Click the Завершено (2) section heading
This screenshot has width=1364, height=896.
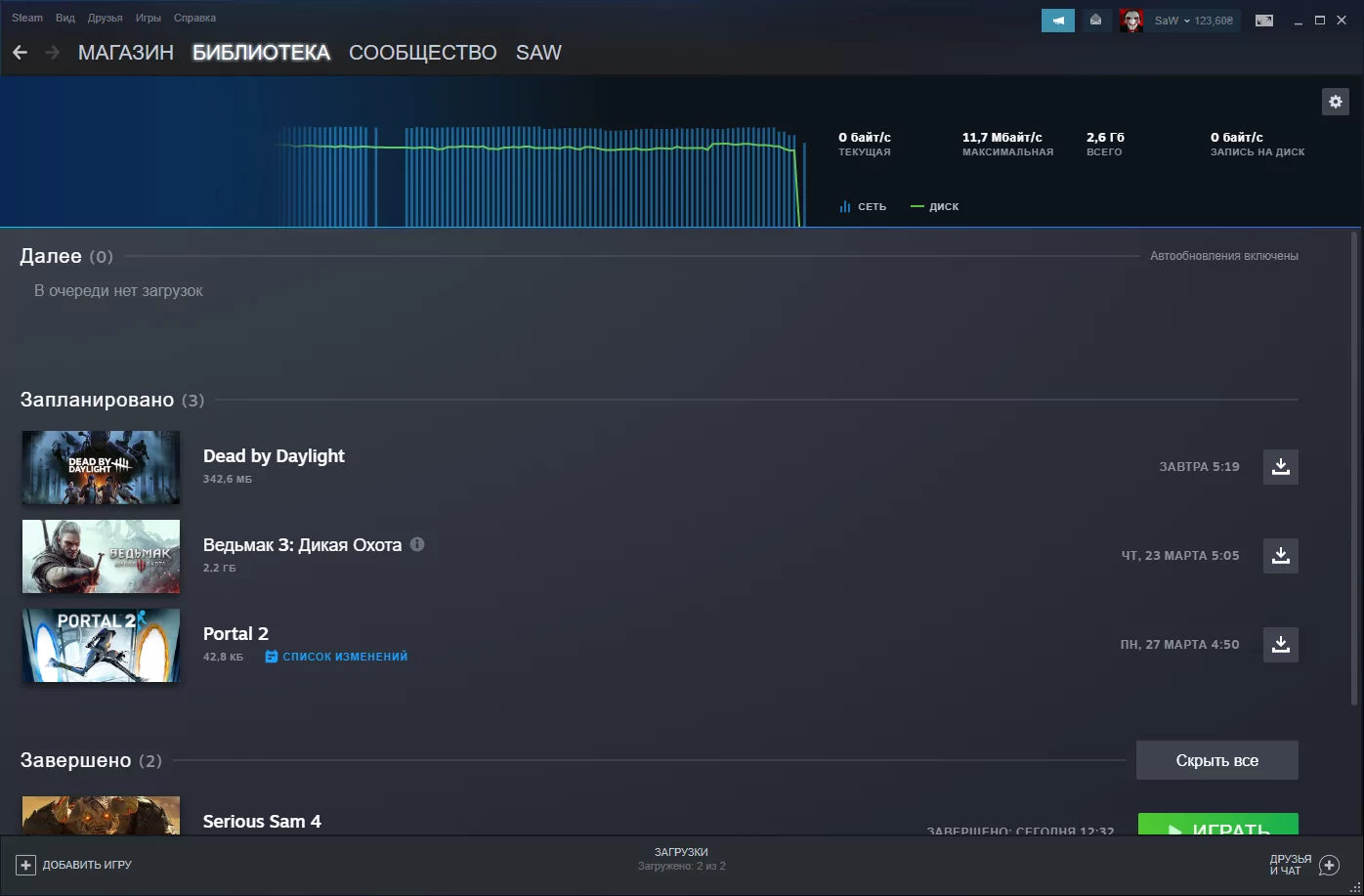point(91,760)
